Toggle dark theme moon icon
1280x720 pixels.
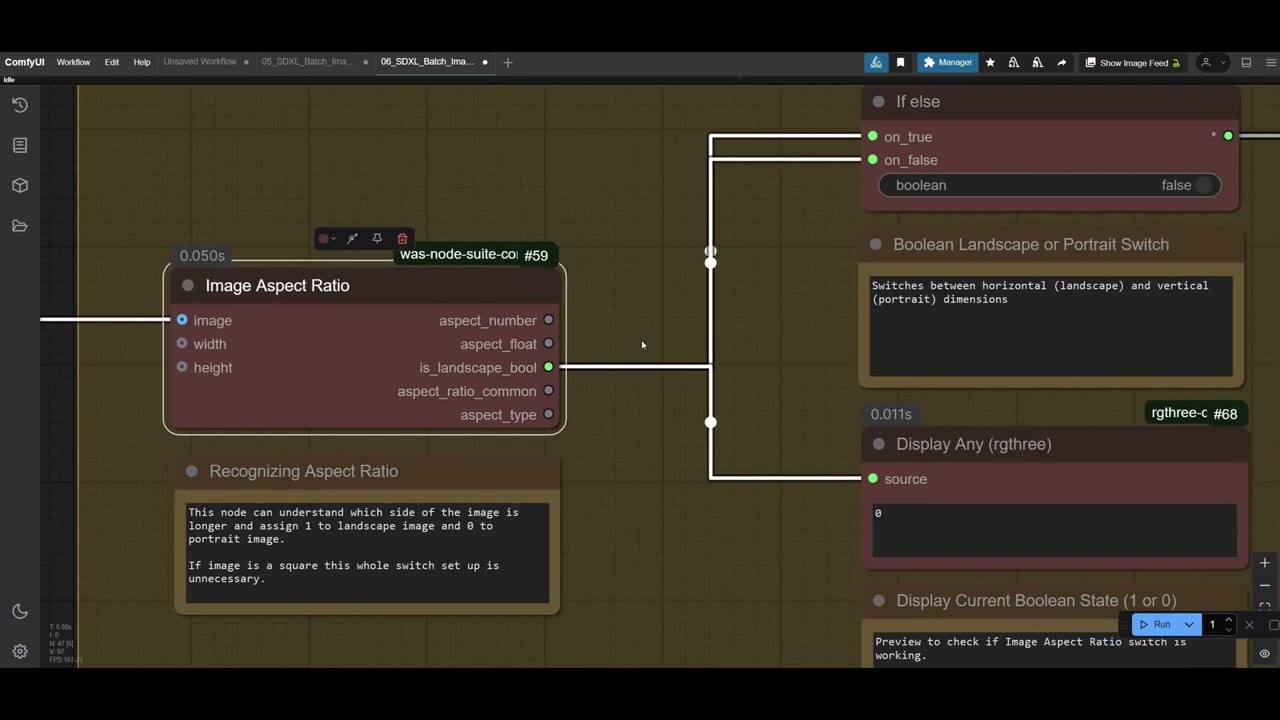point(20,611)
